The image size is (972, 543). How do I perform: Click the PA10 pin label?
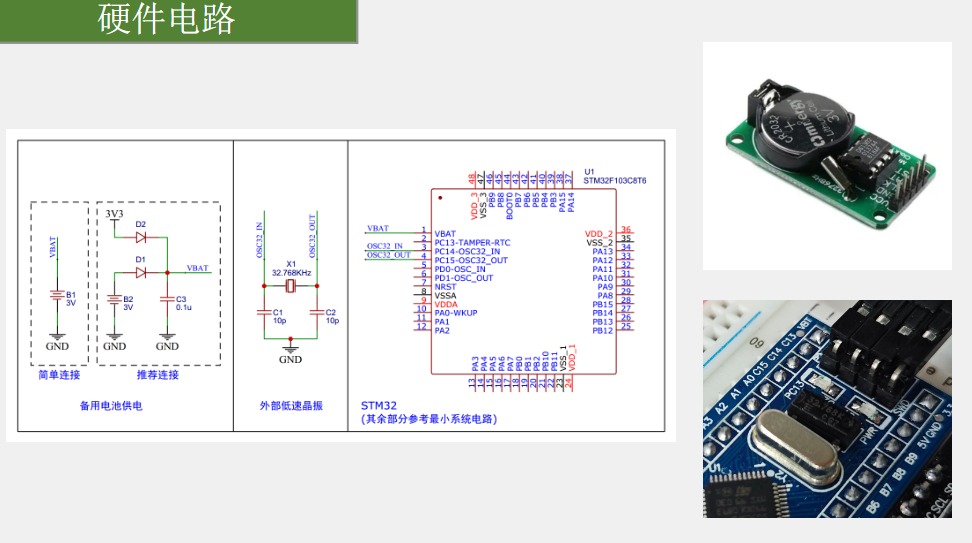pyautogui.click(x=603, y=278)
